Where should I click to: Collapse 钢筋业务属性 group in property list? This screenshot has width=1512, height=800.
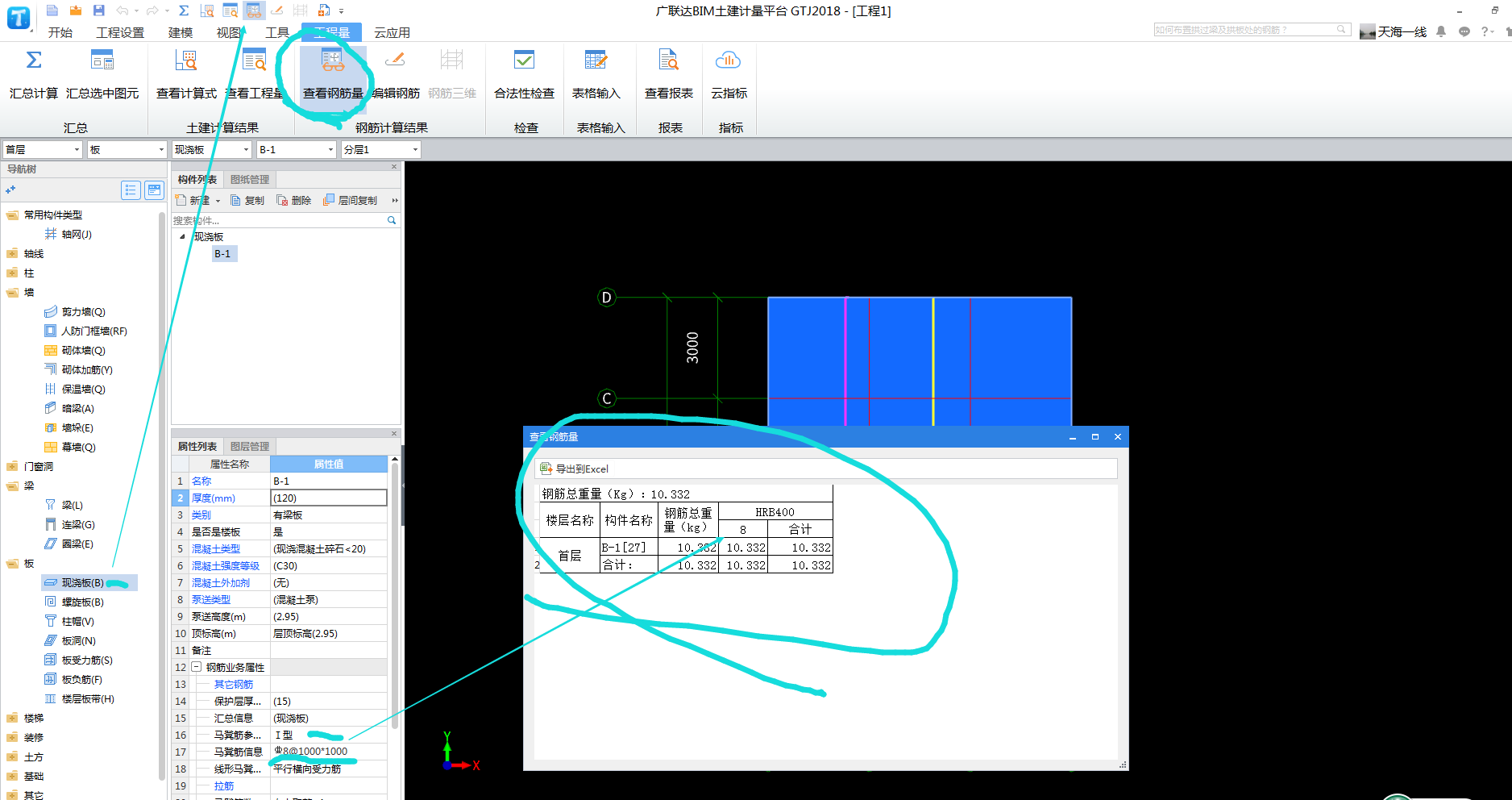(196, 667)
